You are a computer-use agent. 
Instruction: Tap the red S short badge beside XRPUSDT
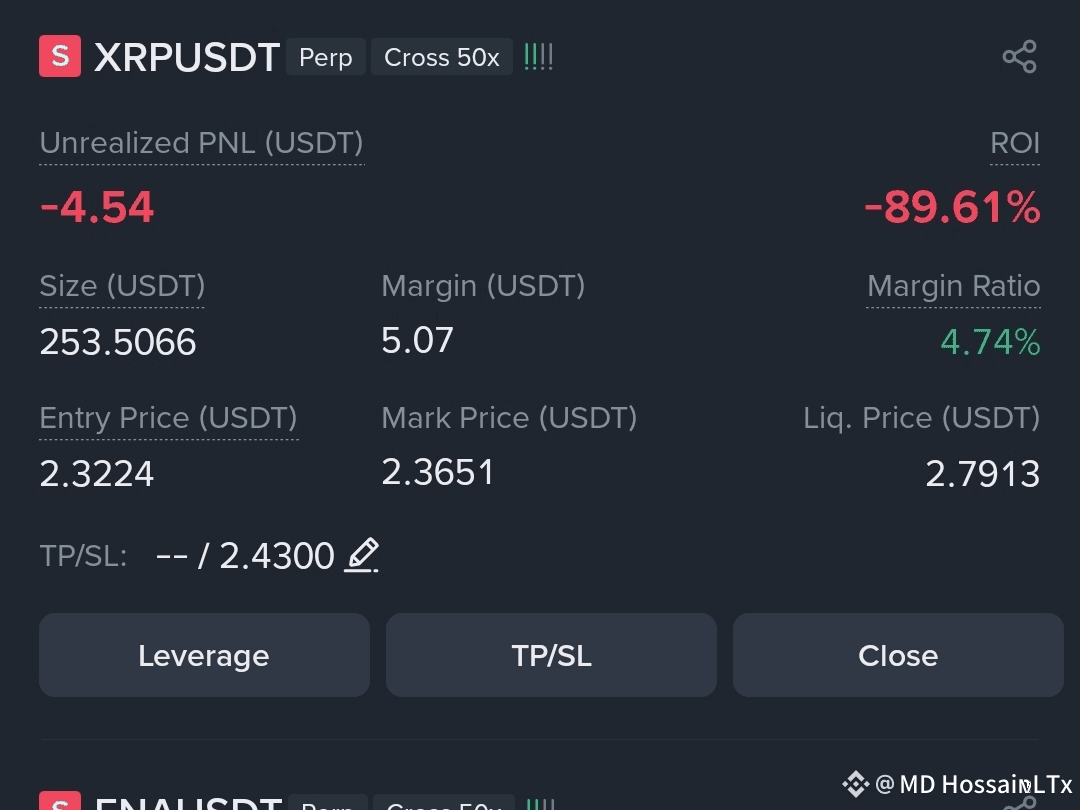[x=60, y=56]
